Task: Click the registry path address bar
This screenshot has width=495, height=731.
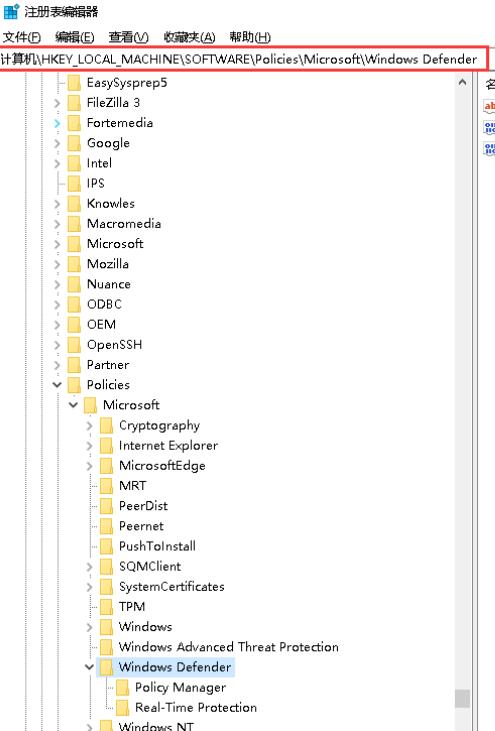Action: click(243, 59)
